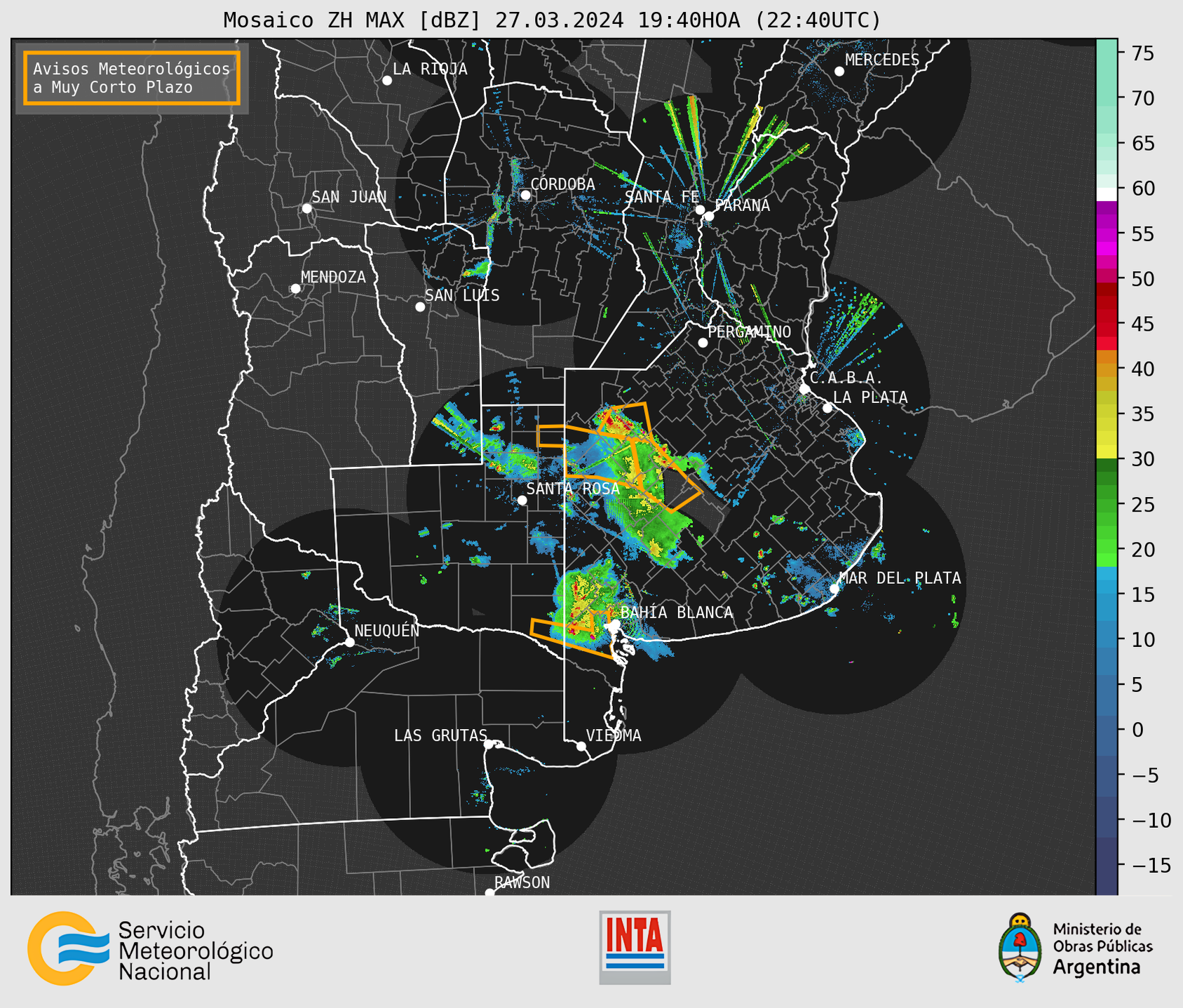Viewport: 1183px width, 1008px height.
Task: Click the SANTA ROSA label text
Action: coord(573,489)
